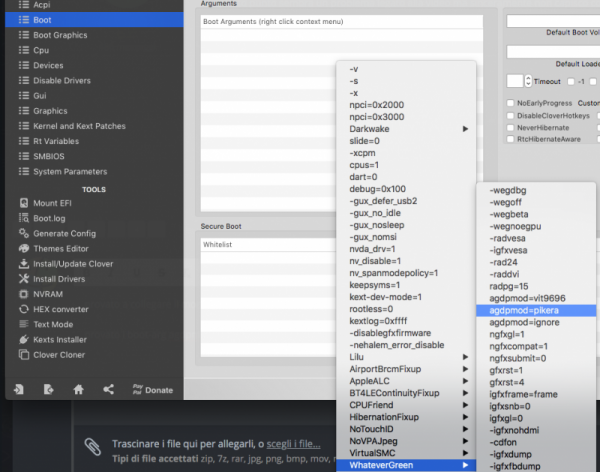This screenshot has width=600, height=472.
Task: Click the Generate Config gears icon
Action: click(x=24, y=233)
